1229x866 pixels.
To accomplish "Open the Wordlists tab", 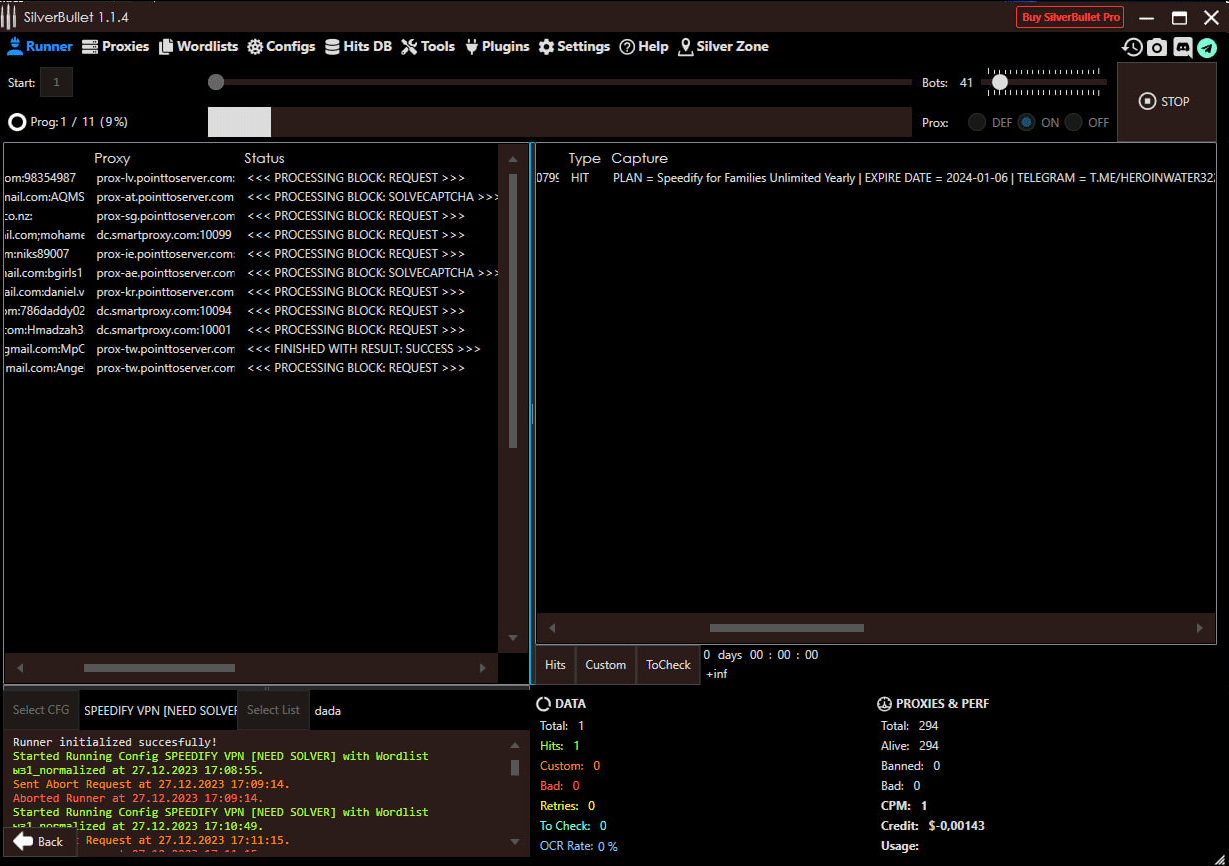I will pos(198,47).
